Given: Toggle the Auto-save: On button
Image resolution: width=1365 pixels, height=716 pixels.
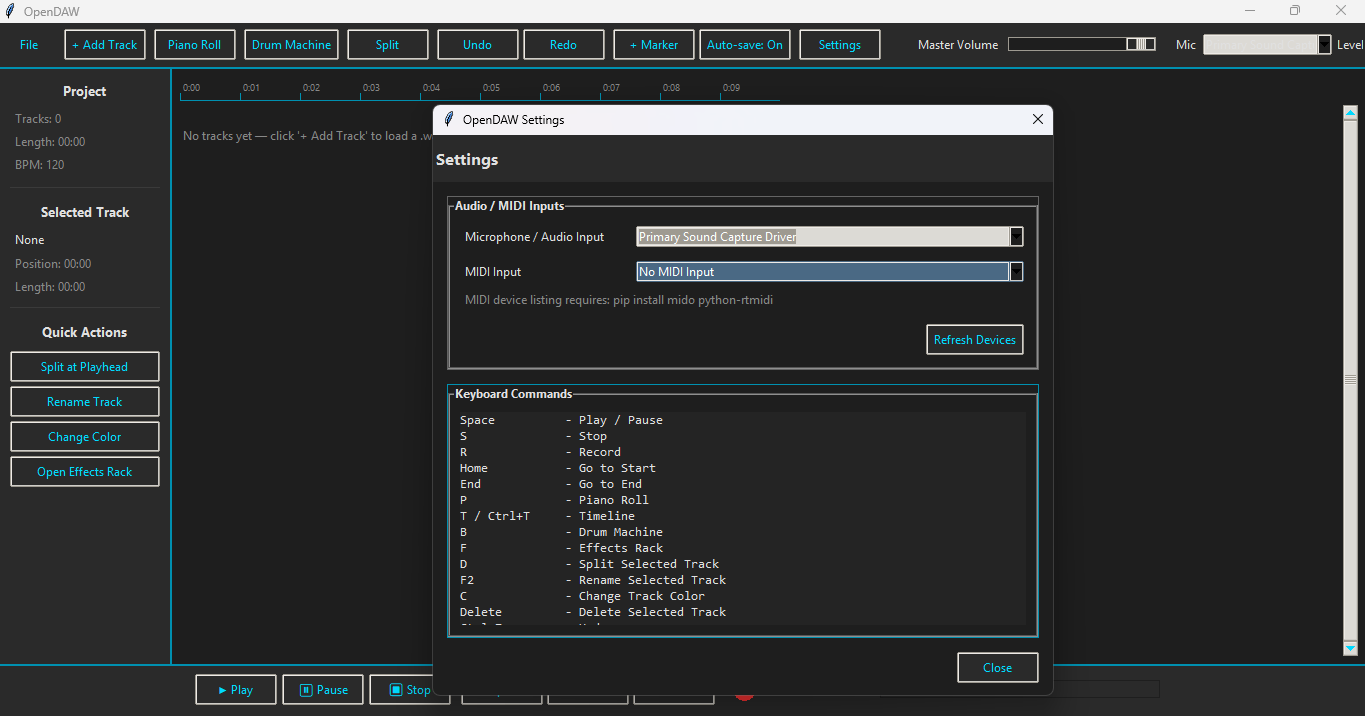Looking at the screenshot, I should coord(745,45).
